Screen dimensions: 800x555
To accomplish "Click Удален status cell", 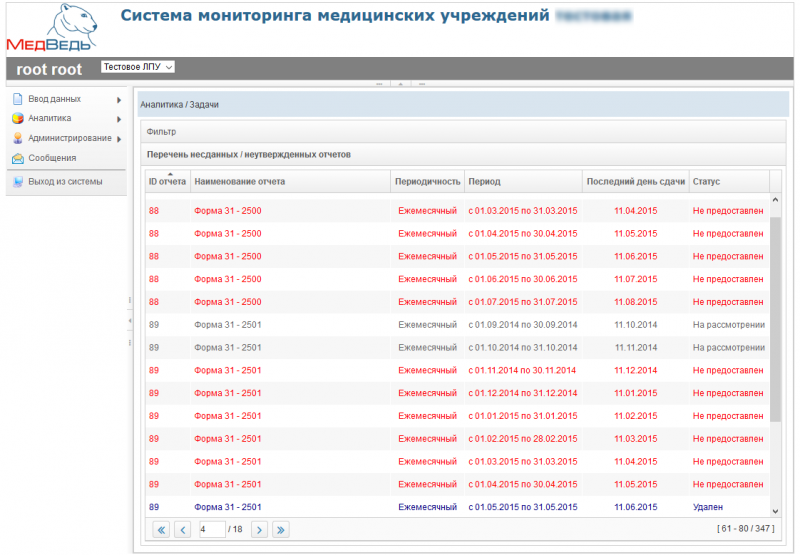I will click(x=708, y=507).
